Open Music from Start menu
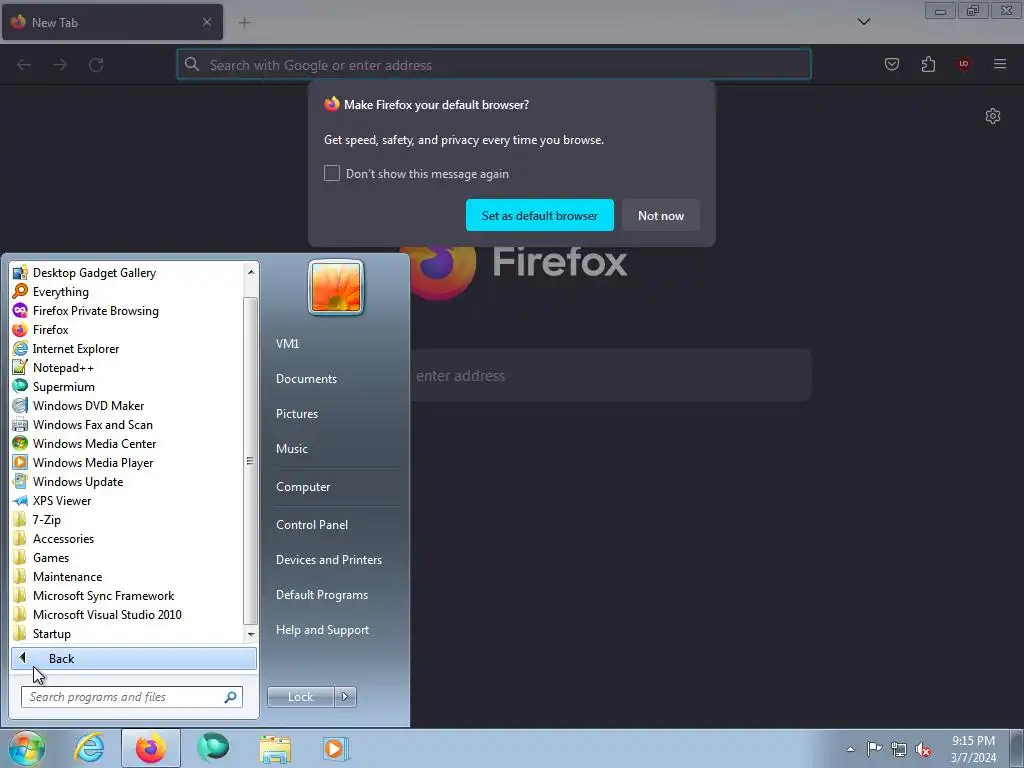Viewport: 1024px width, 768px height. pyautogui.click(x=291, y=449)
